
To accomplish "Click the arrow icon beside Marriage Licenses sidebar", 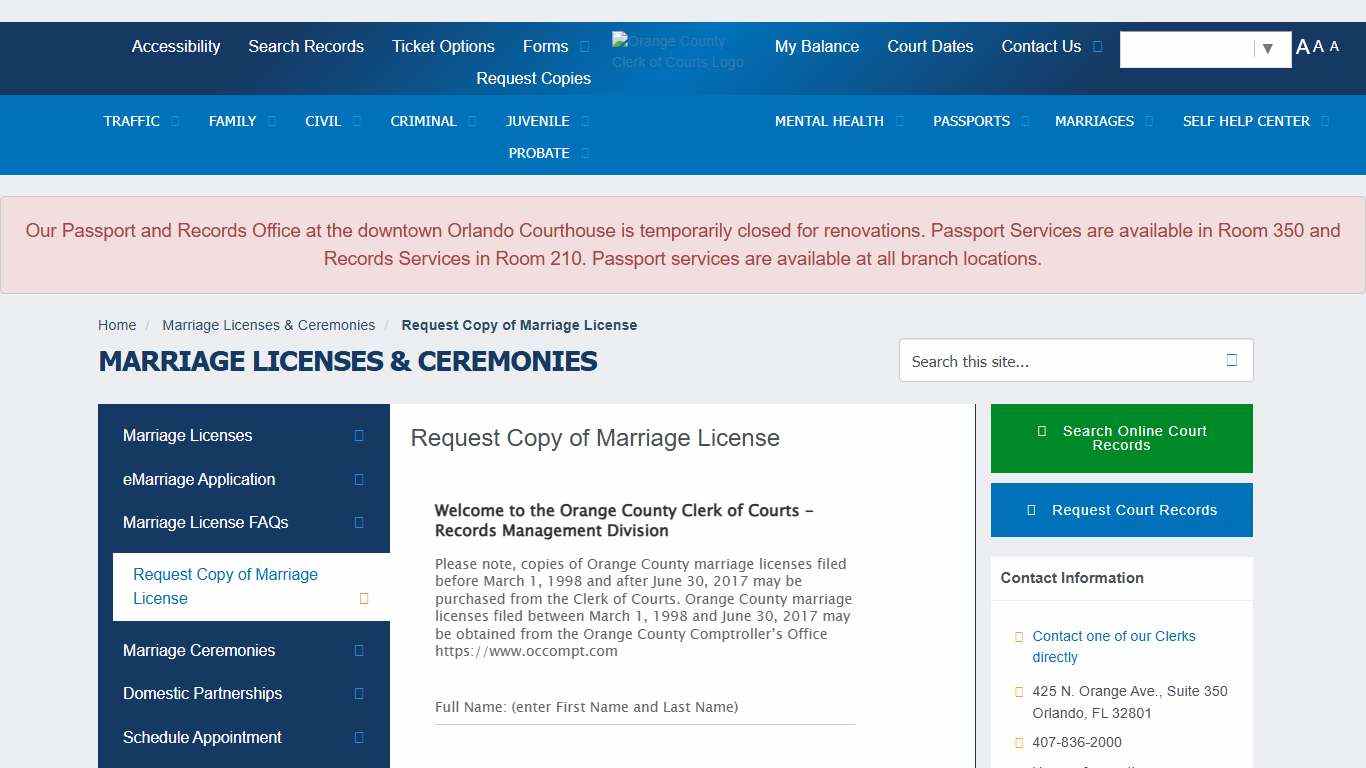I will [359, 436].
